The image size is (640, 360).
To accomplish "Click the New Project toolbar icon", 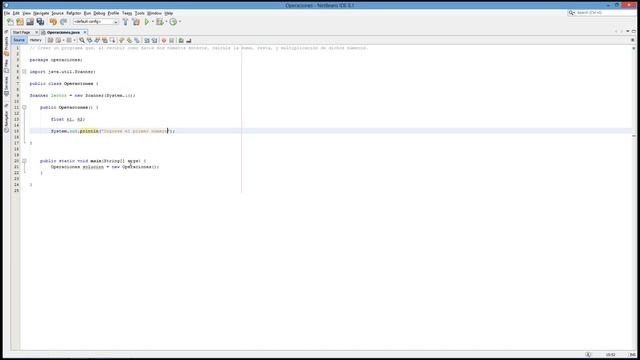I will [20, 22].
